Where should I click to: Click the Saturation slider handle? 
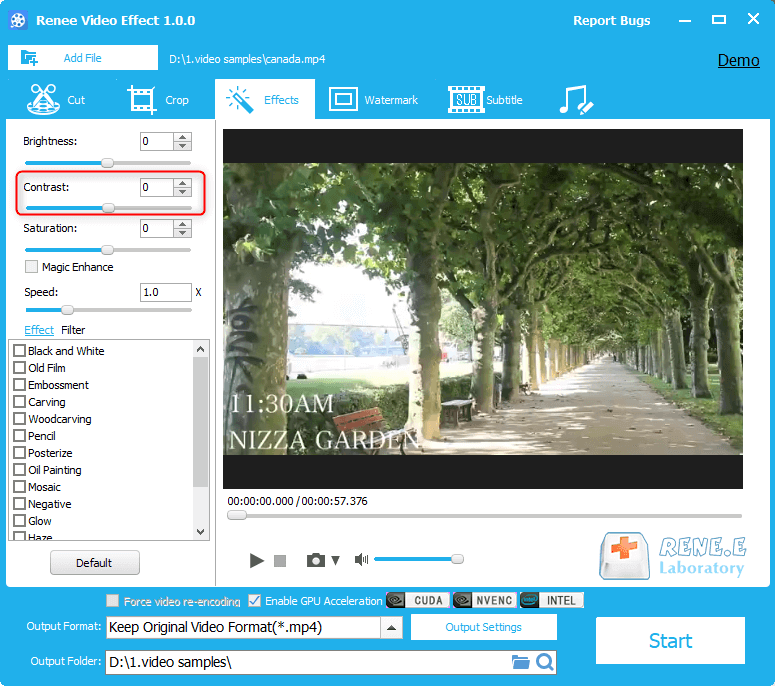[108, 250]
